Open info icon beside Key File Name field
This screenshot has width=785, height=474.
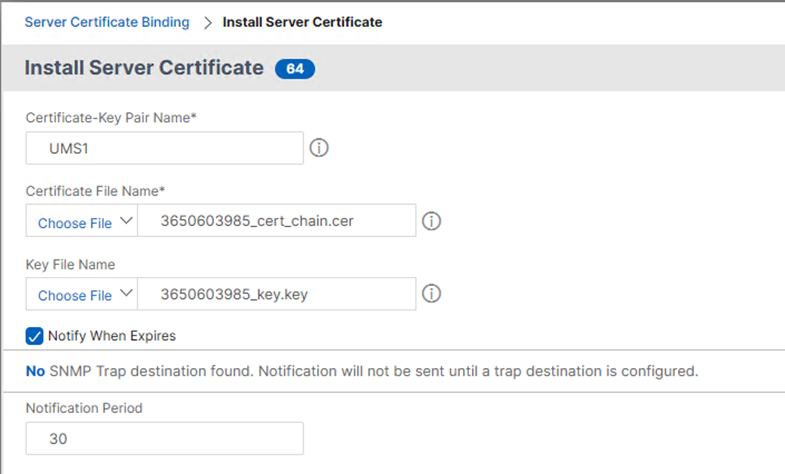[x=432, y=294]
